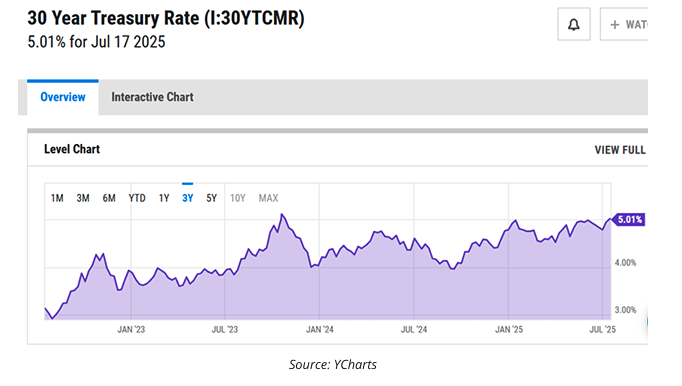Click the JUL '25 axis label
Image resolution: width=682 pixels, height=386 pixels.
(603, 329)
